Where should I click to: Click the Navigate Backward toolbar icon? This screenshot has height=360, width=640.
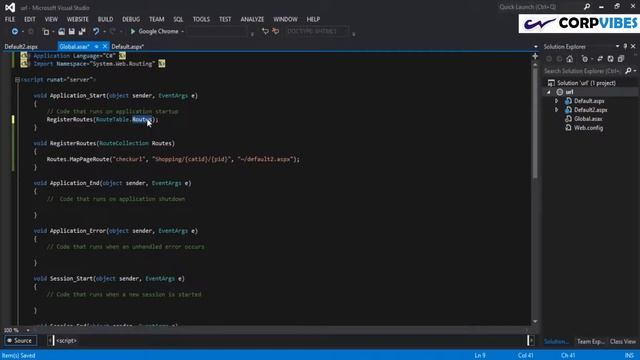15,31
